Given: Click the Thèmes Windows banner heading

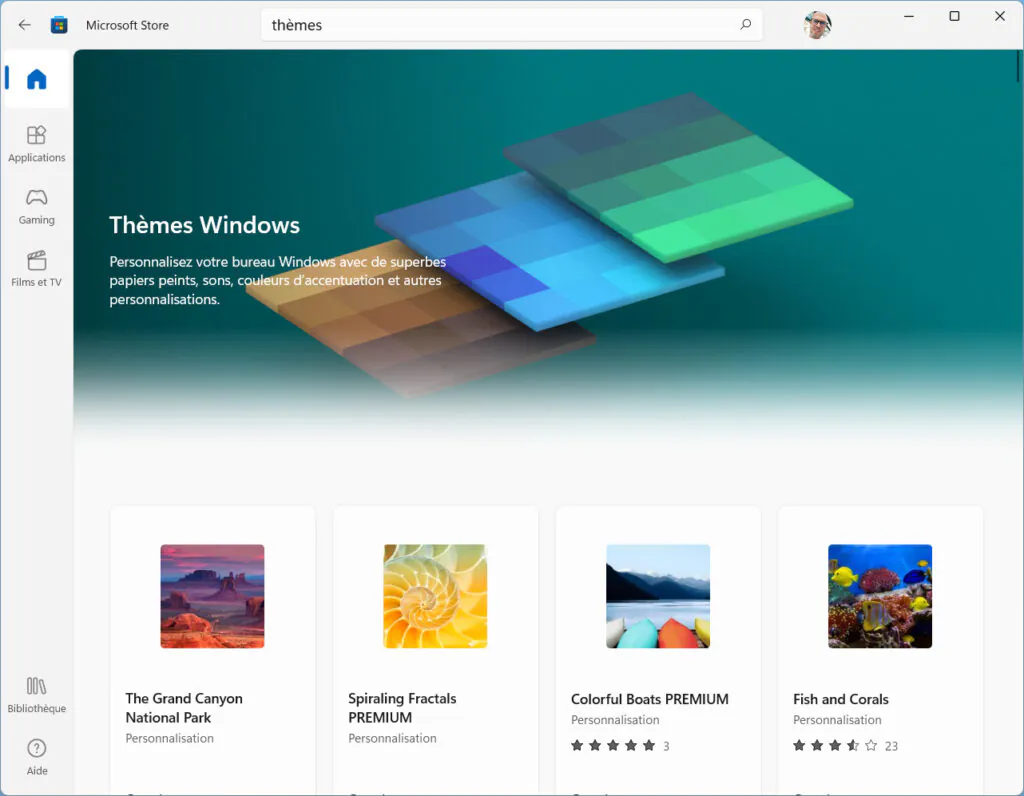Looking at the screenshot, I should coord(204,225).
